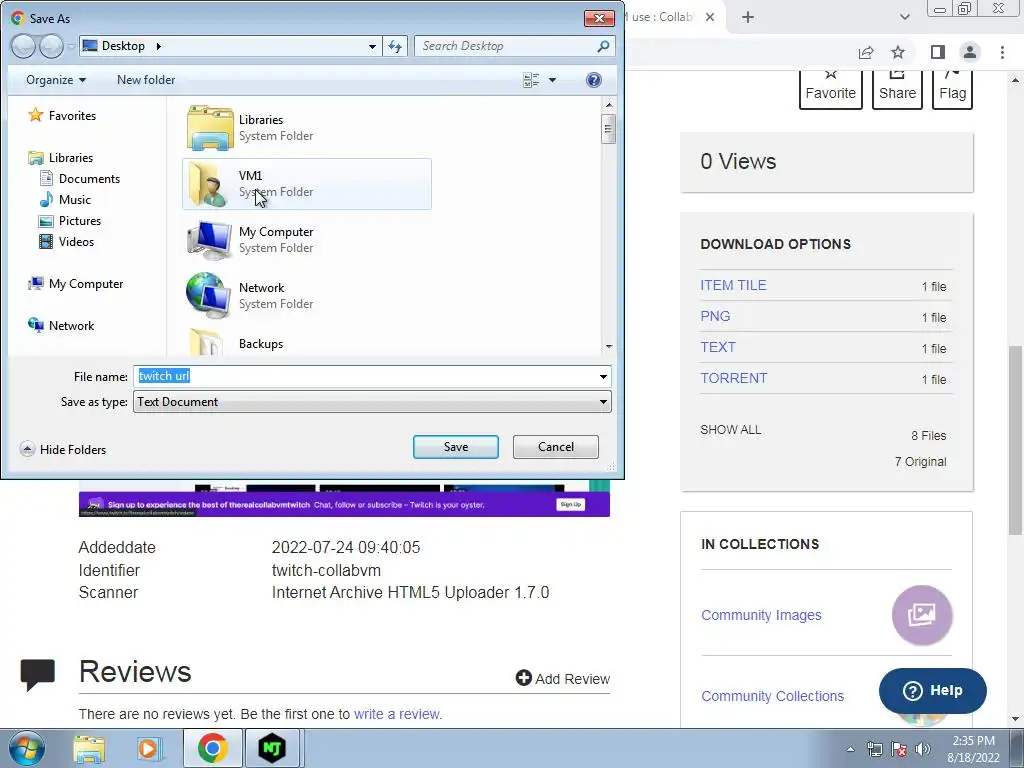Click the search magnifier in Search Desktop box
The image size is (1024, 768).
pos(603,46)
